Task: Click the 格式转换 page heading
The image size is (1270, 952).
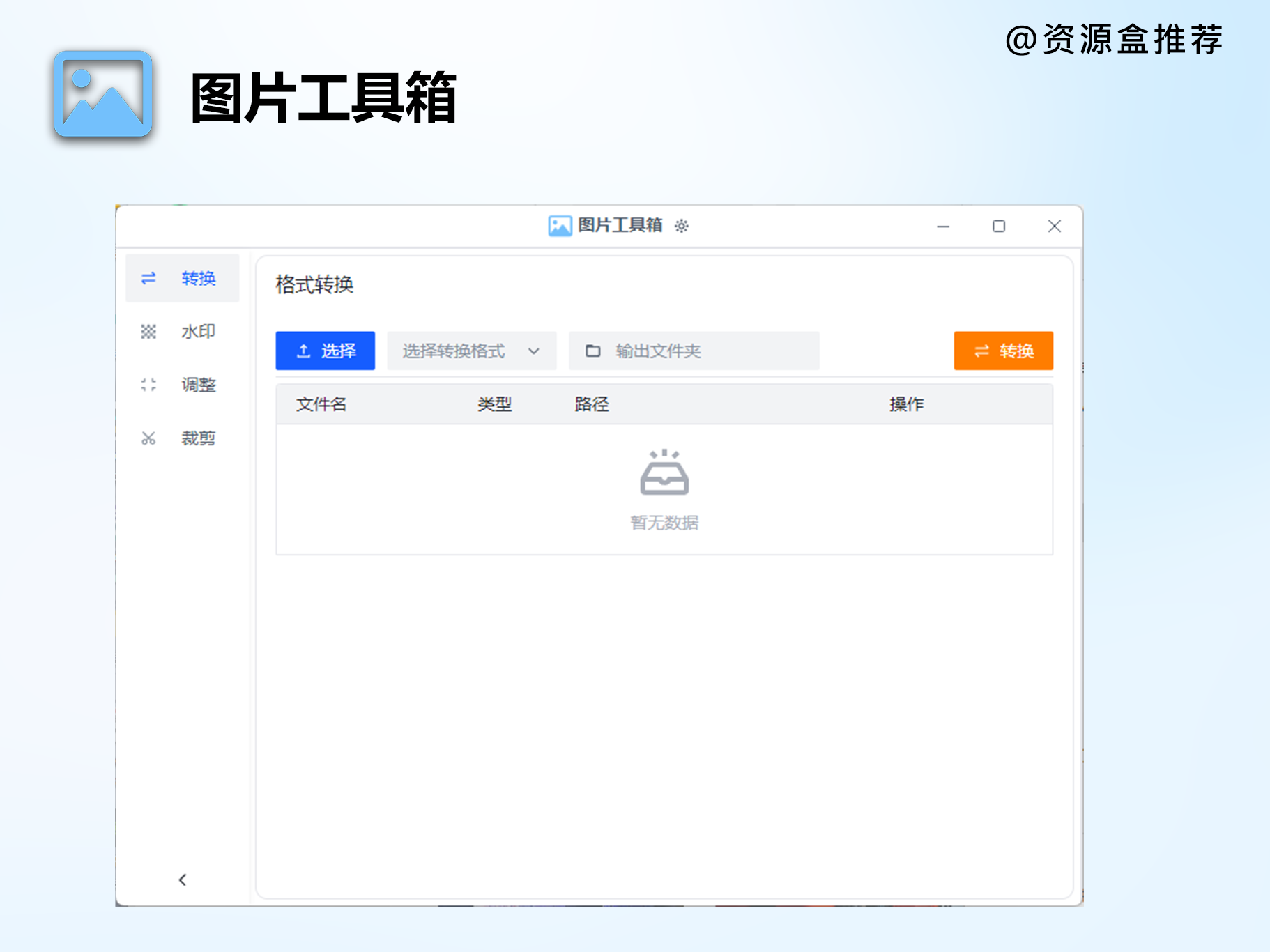Action: click(315, 284)
